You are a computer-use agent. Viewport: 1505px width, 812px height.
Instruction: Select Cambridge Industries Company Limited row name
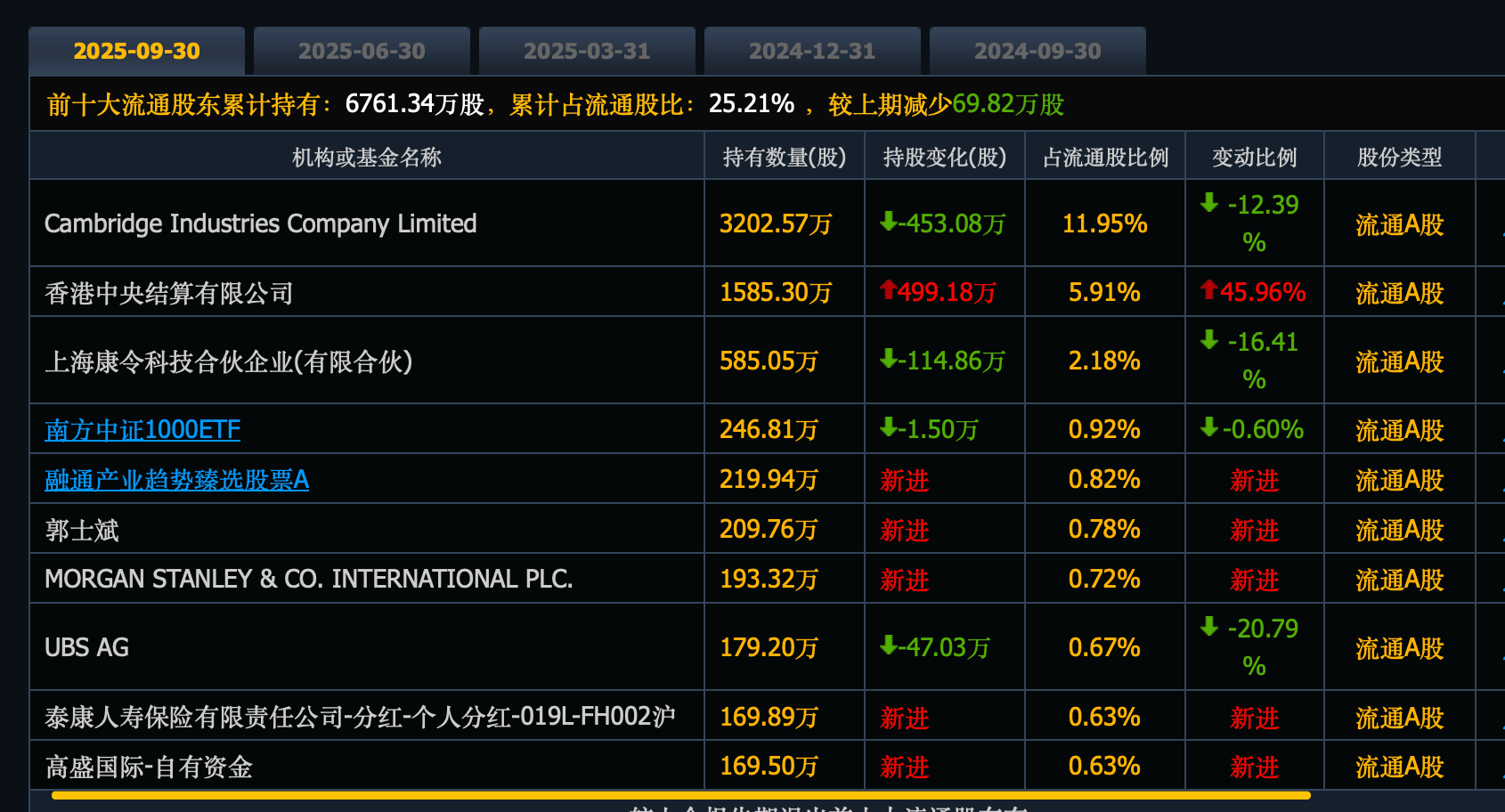tap(261, 223)
